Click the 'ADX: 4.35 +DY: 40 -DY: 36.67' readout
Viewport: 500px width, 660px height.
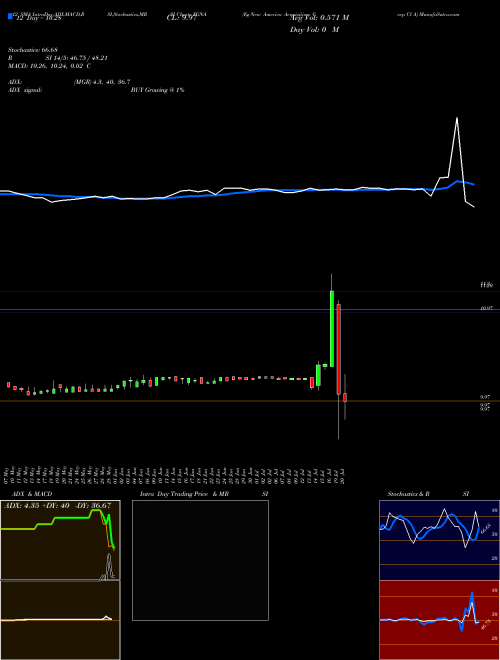click(x=57, y=506)
